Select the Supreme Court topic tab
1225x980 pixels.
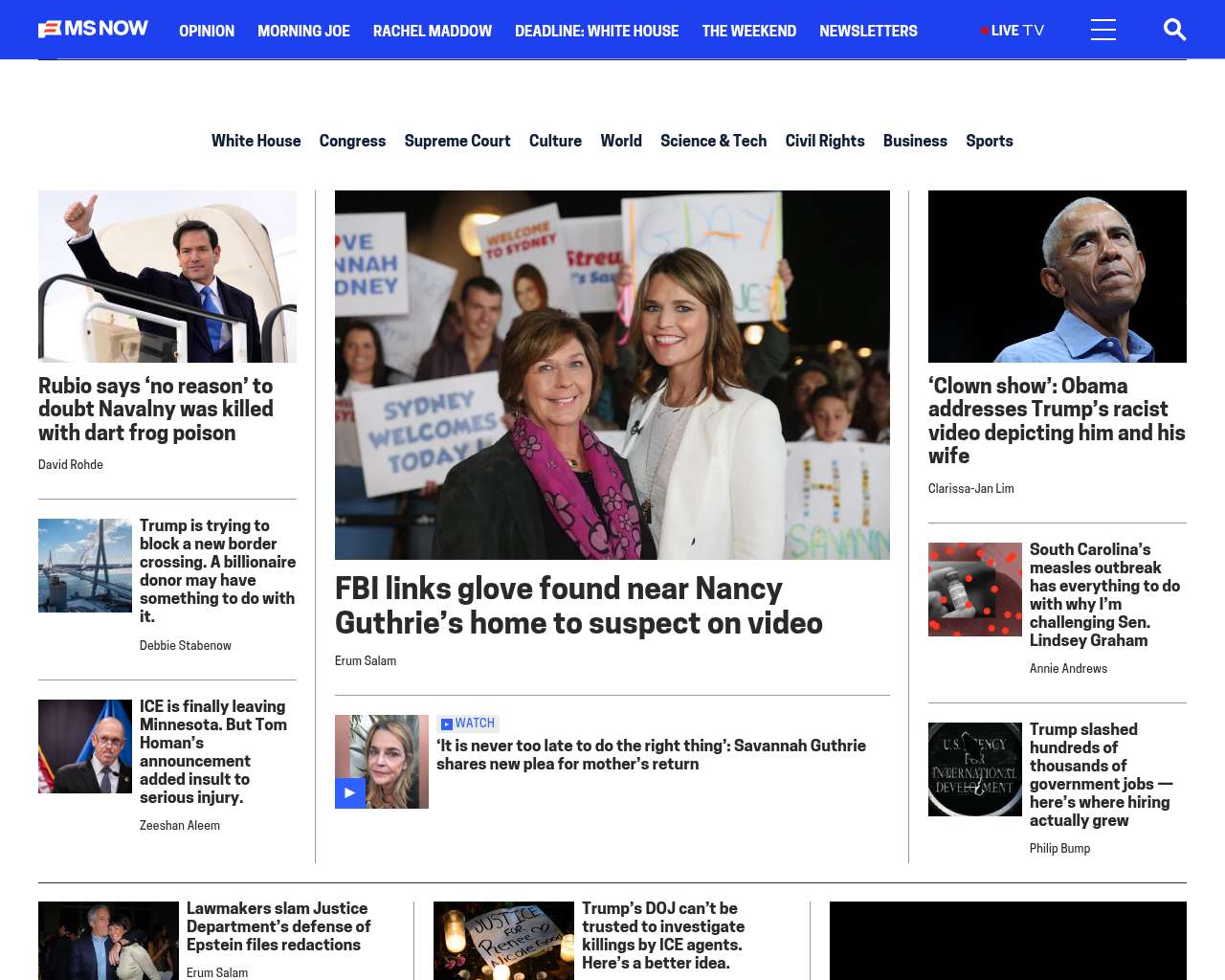457,141
